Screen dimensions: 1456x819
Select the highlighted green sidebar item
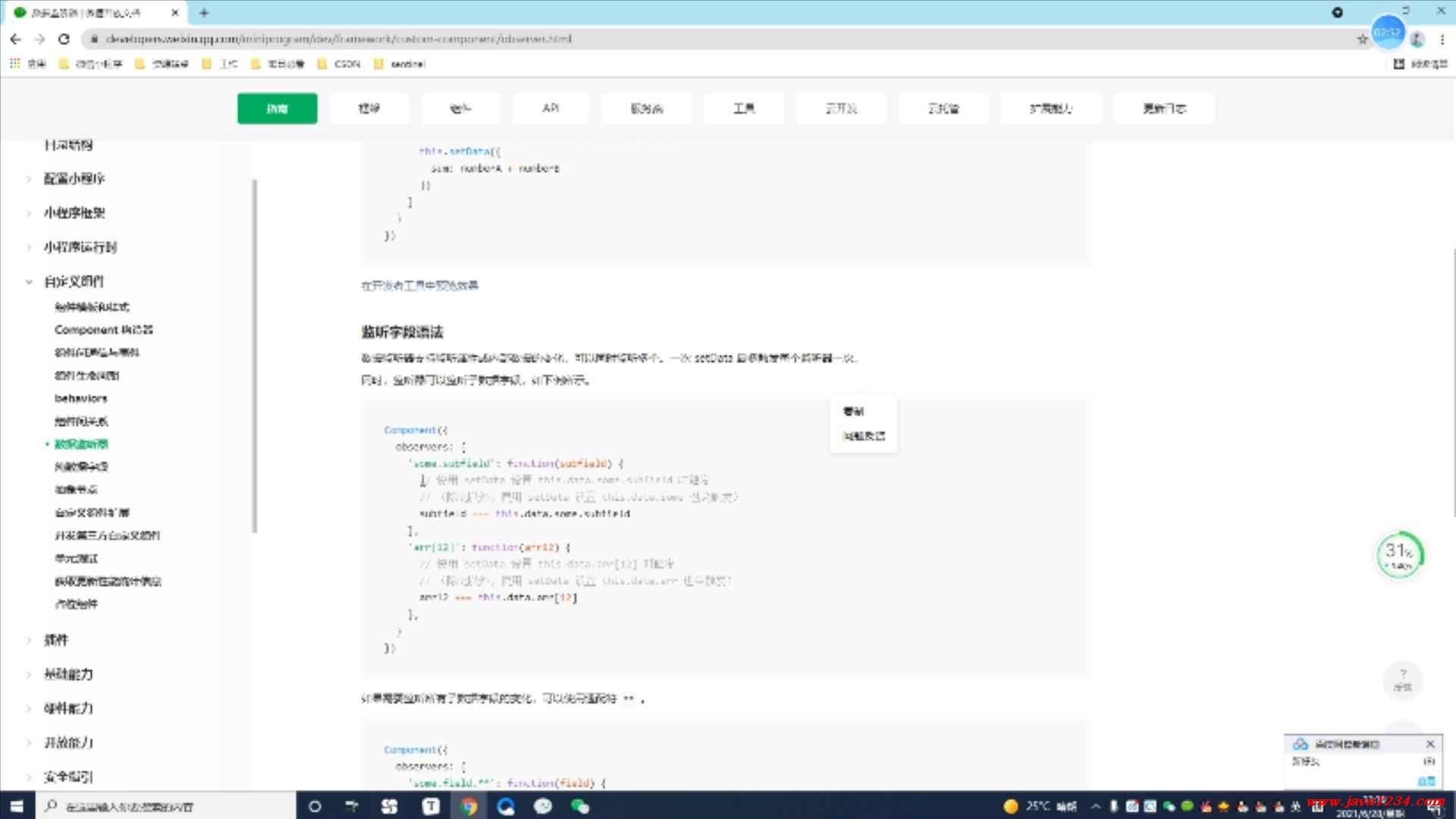coord(81,444)
